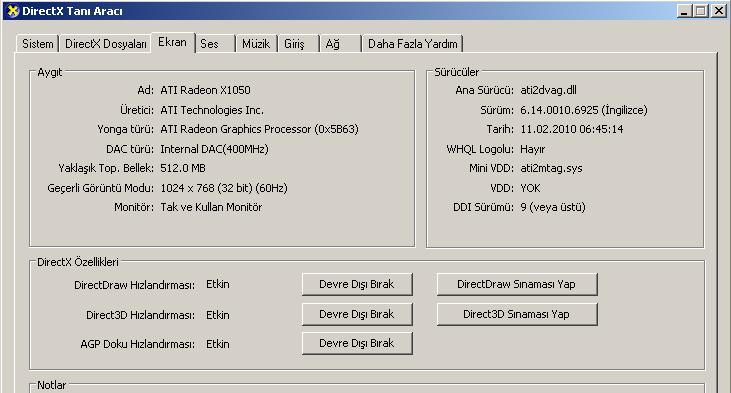Close the DirectX Tanı Aracı window
731x393 pixels.
pos(718,11)
